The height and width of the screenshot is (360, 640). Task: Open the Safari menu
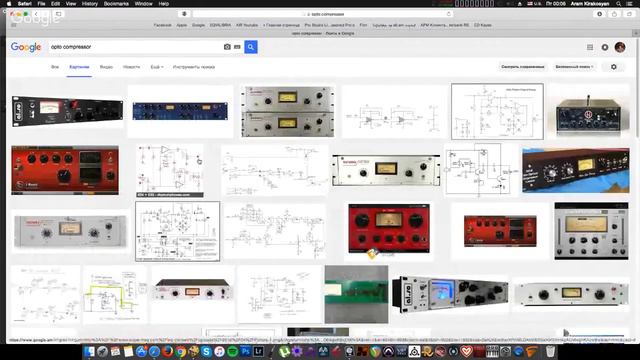(x=25, y=4)
